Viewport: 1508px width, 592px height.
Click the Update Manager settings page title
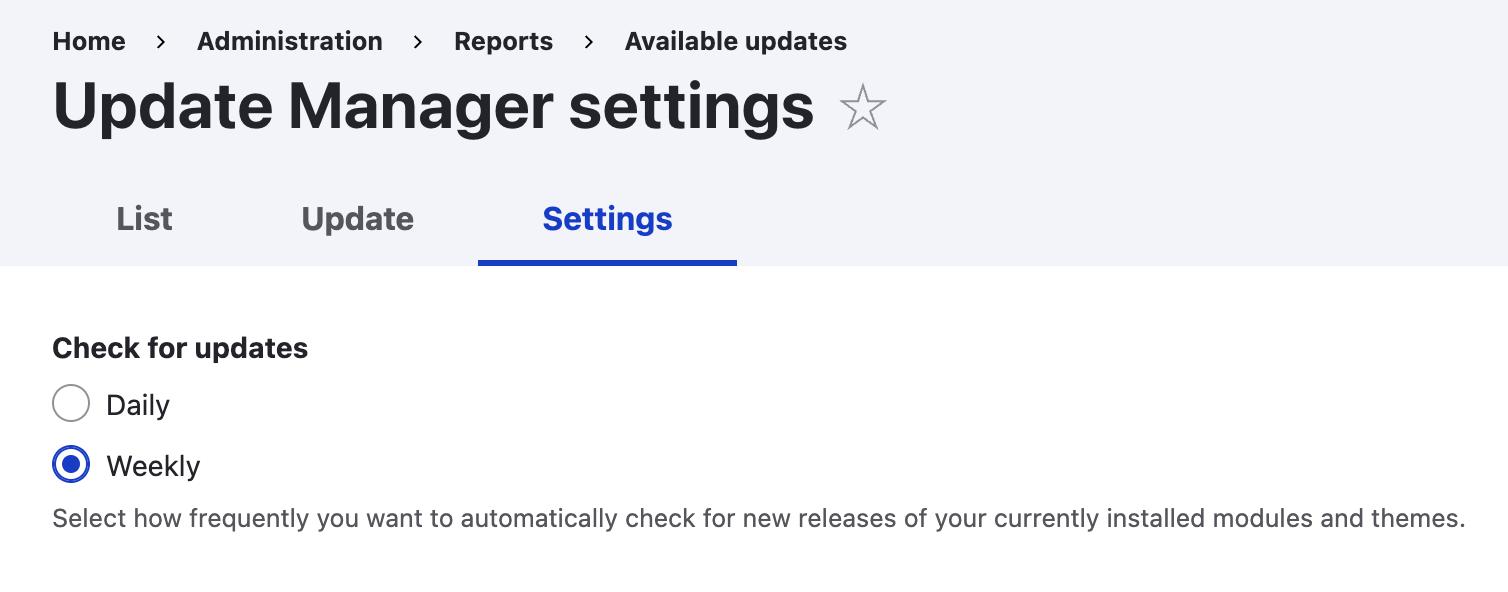[x=434, y=106]
